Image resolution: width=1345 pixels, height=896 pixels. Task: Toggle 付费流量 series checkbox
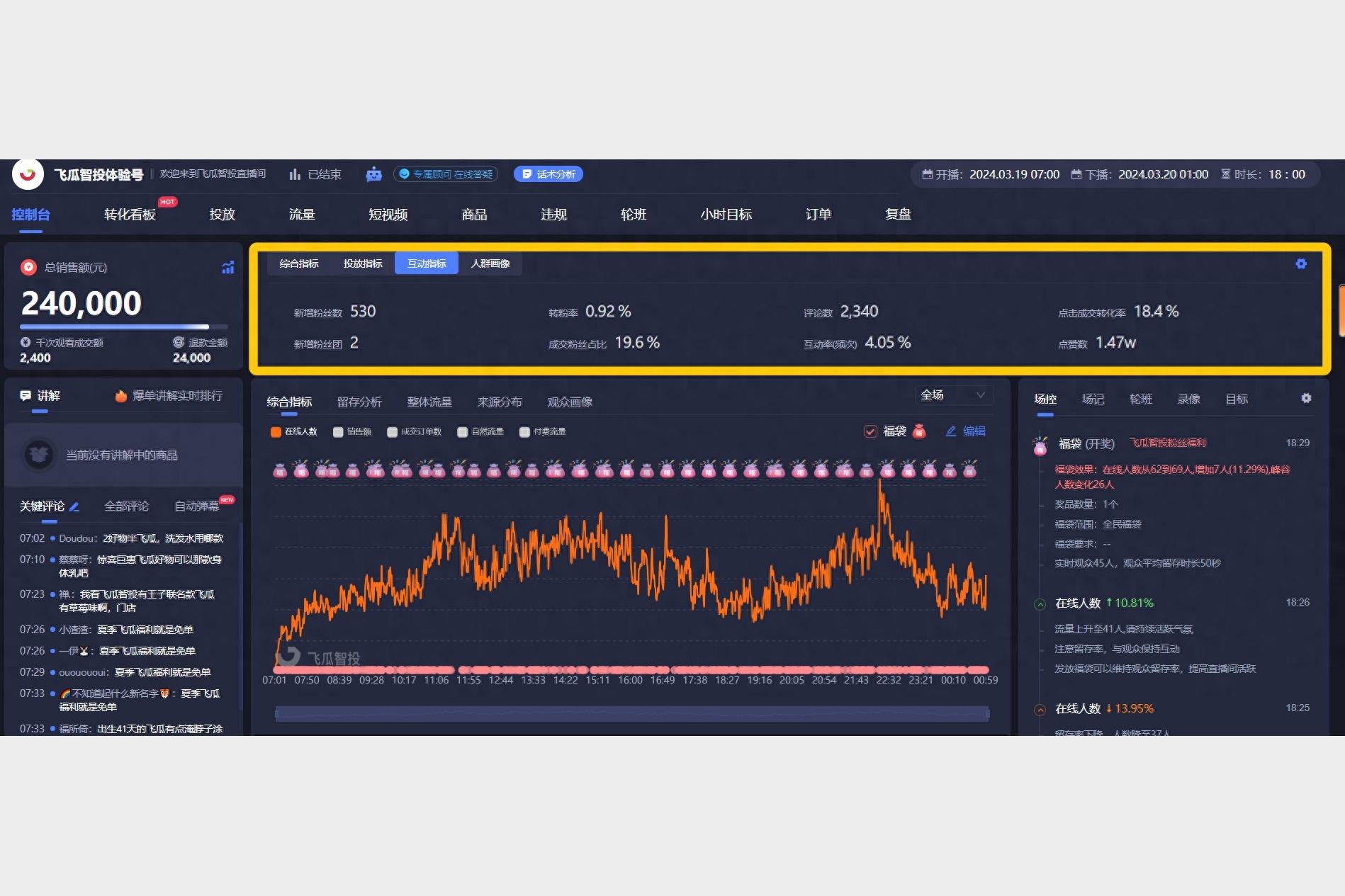524,432
